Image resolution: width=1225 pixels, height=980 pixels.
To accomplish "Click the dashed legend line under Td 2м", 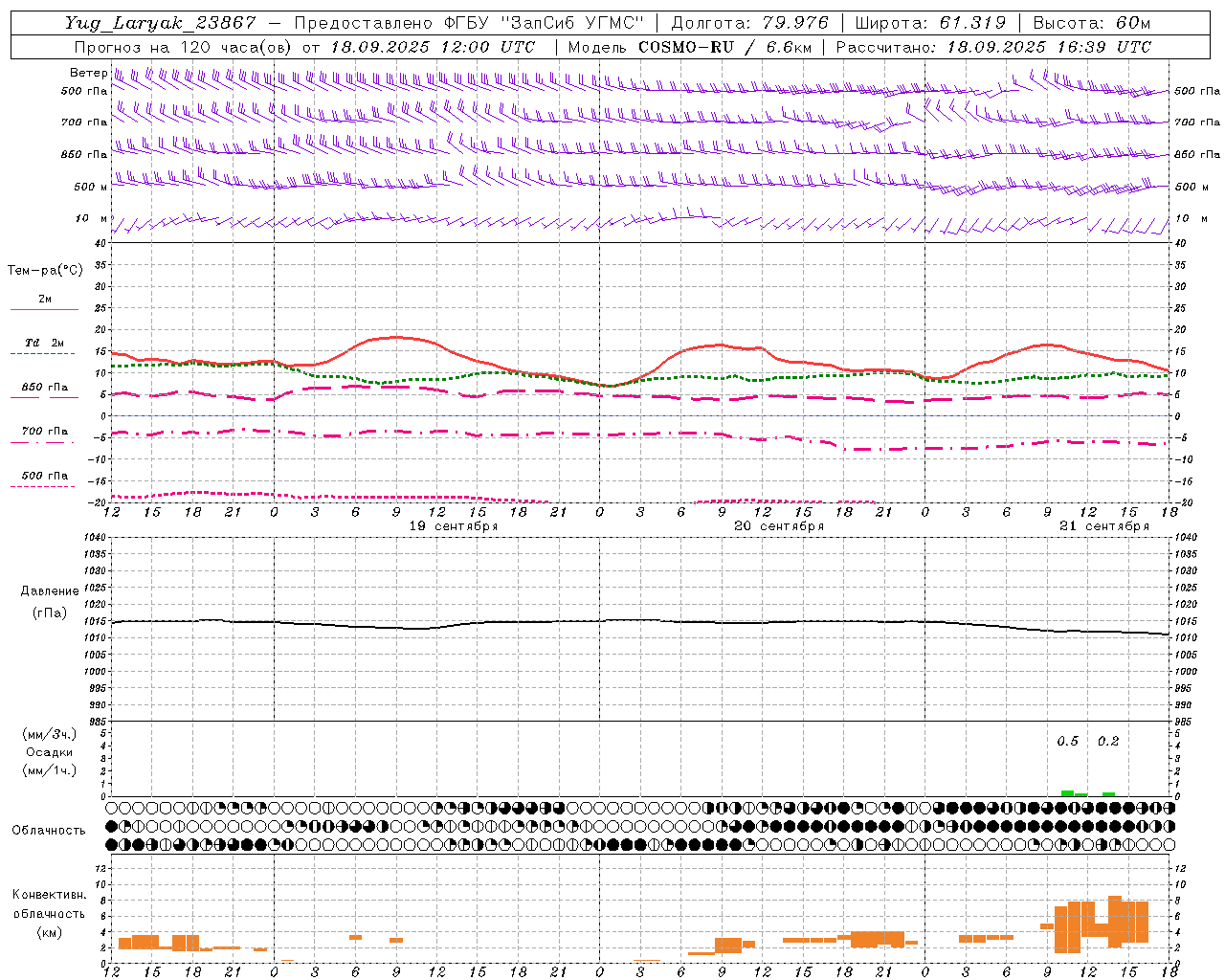I will (x=44, y=354).
